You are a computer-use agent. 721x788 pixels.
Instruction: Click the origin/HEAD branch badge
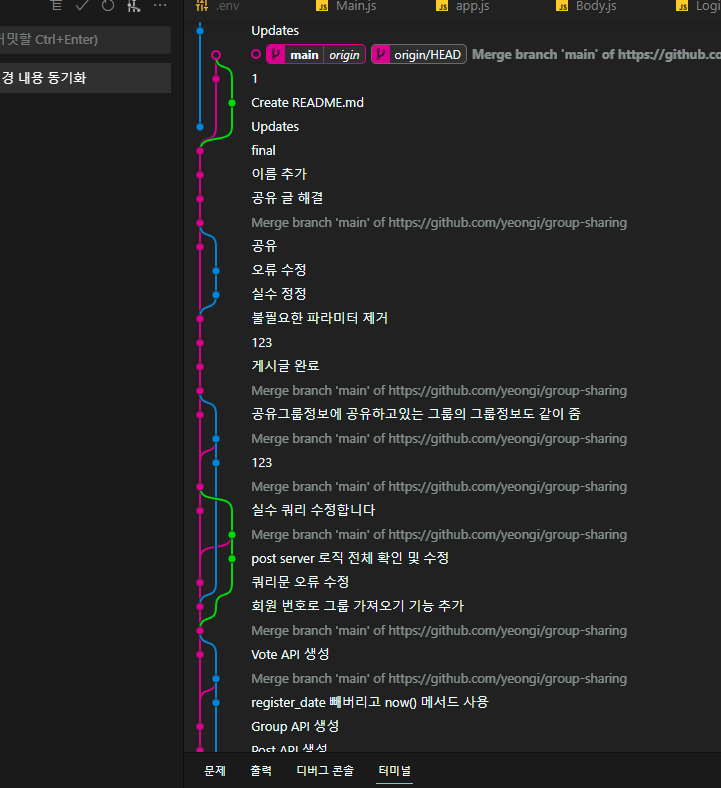pos(419,55)
